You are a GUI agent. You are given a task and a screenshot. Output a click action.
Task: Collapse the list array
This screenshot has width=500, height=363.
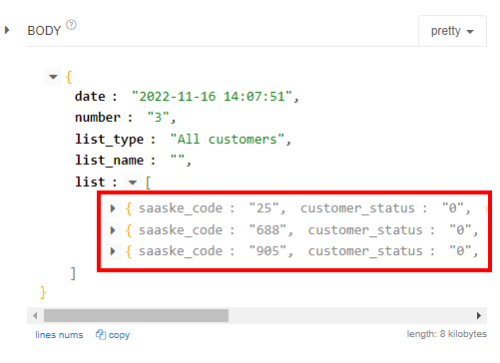click(133, 182)
